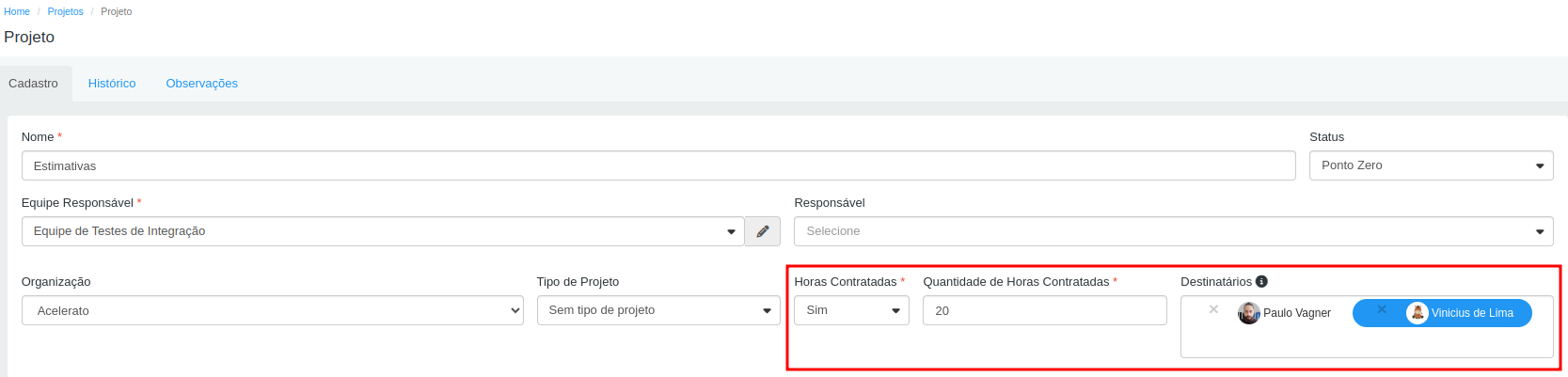
Task: Select the Cadastro tab
Action: pos(34,84)
